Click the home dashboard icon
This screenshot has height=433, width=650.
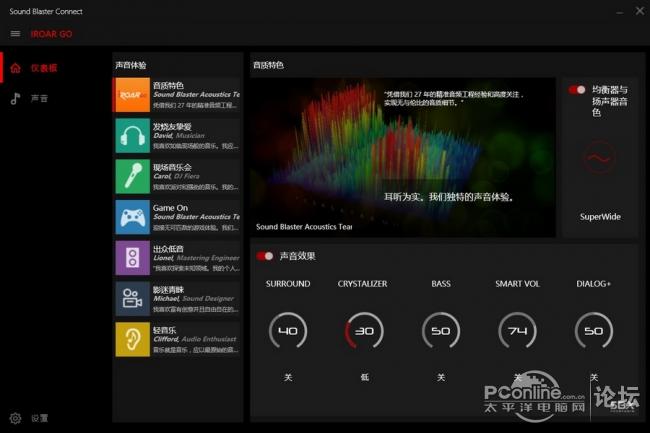[x=15, y=68]
